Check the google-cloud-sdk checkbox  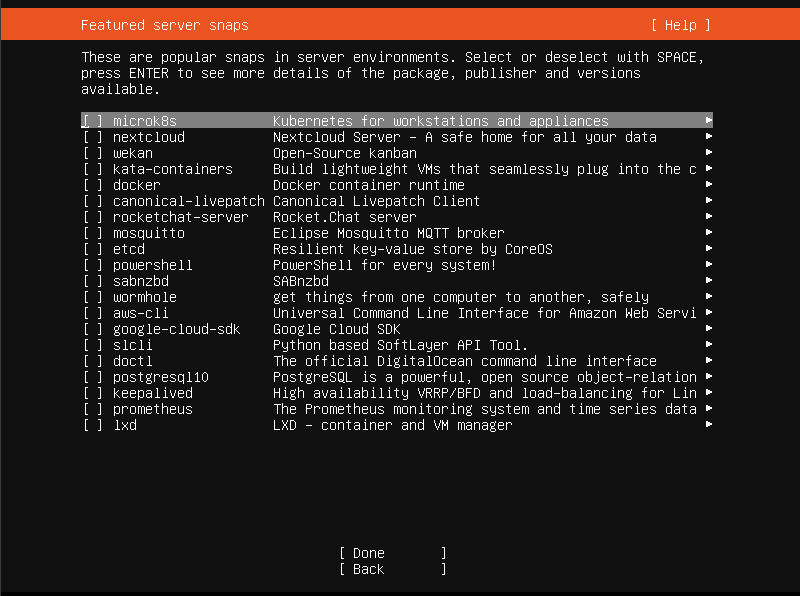[x=93, y=329]
